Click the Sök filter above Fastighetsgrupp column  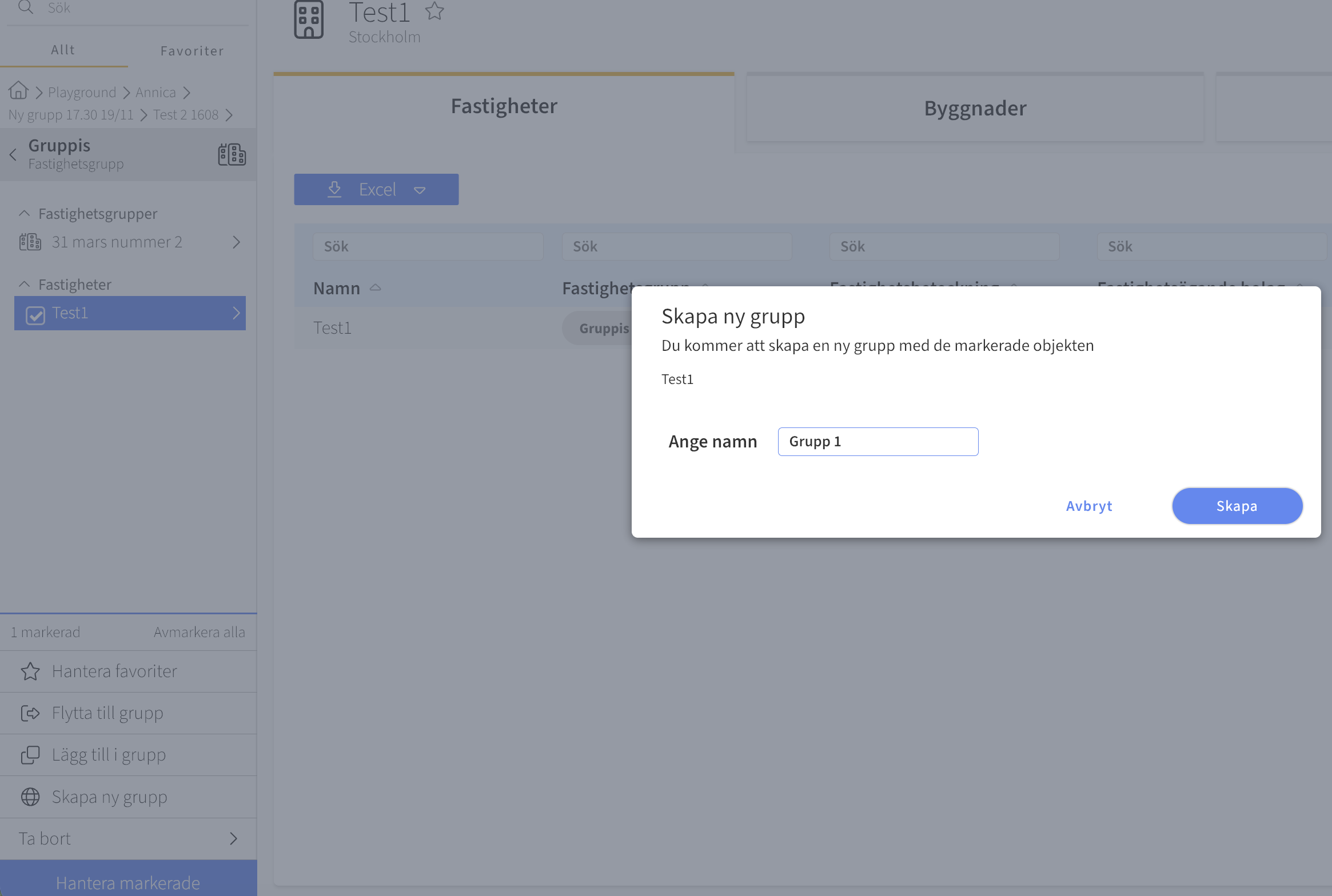click(x=677, y=246)
